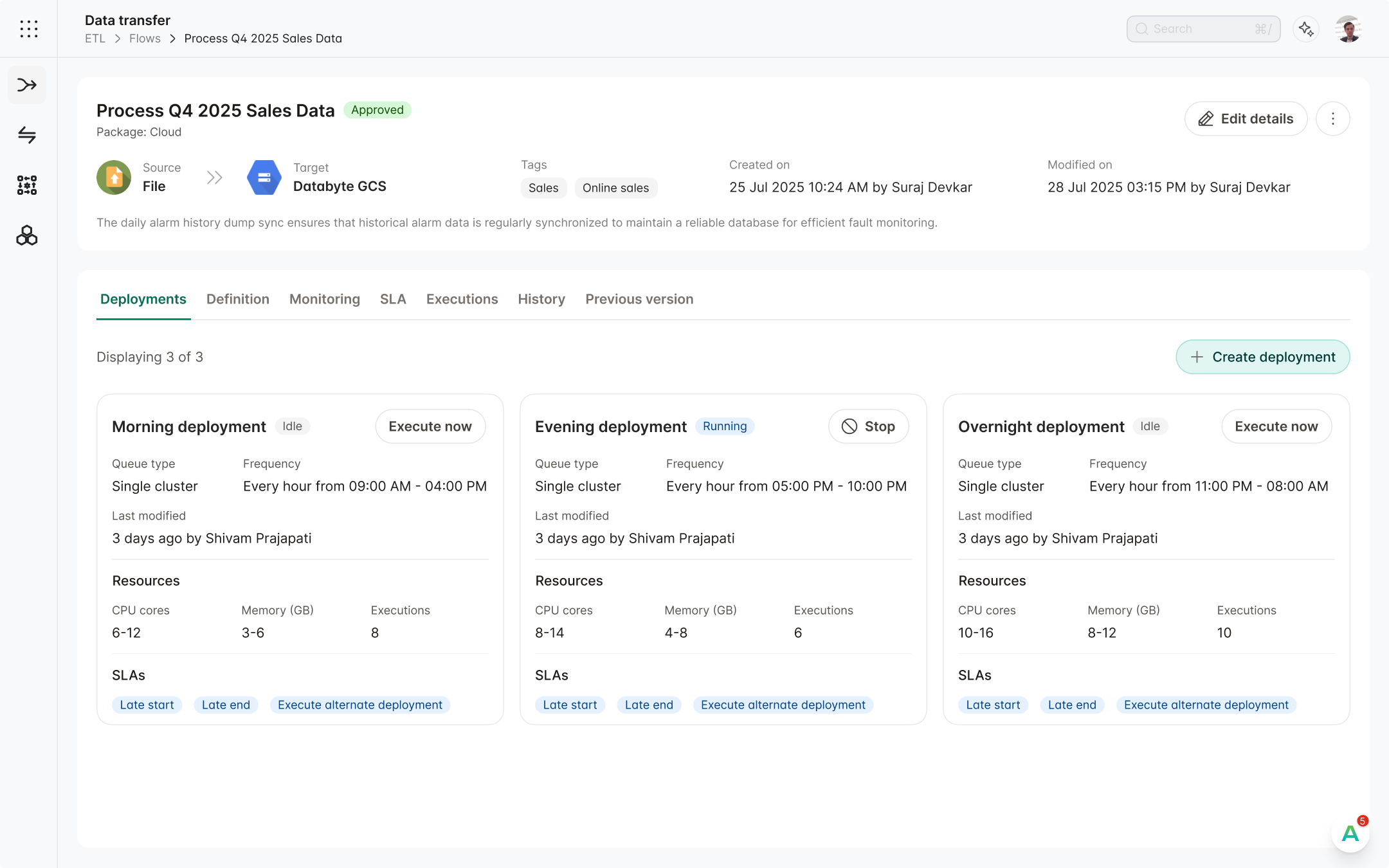
Task: Click 'Package: Cloud' text
Action: click(139, 132)
